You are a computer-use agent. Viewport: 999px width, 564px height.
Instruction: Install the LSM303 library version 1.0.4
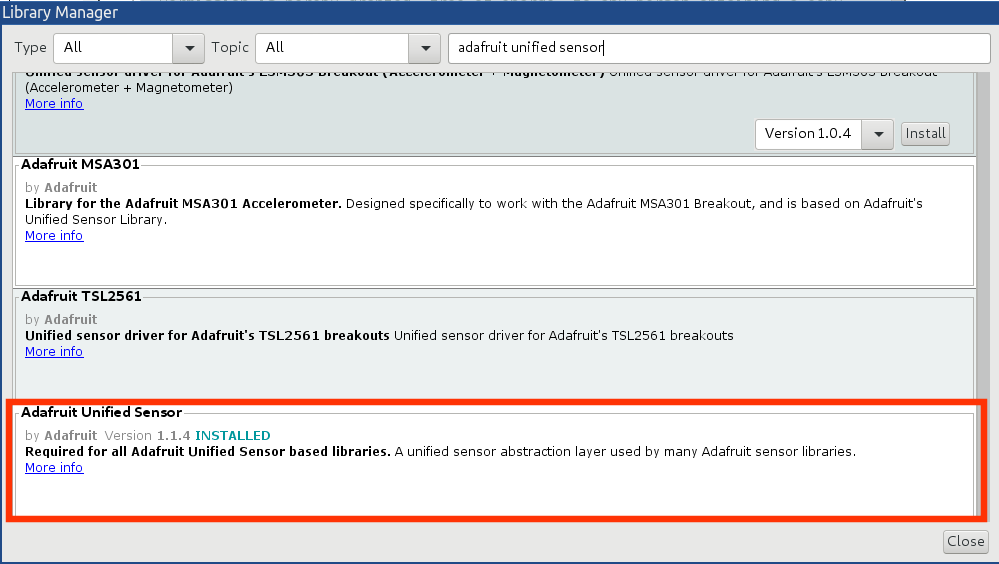pos(925,134)
